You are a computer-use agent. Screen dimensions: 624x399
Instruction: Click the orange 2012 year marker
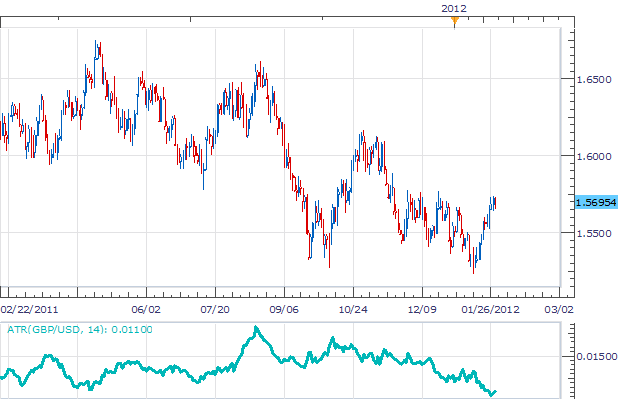tap(454, 21)
